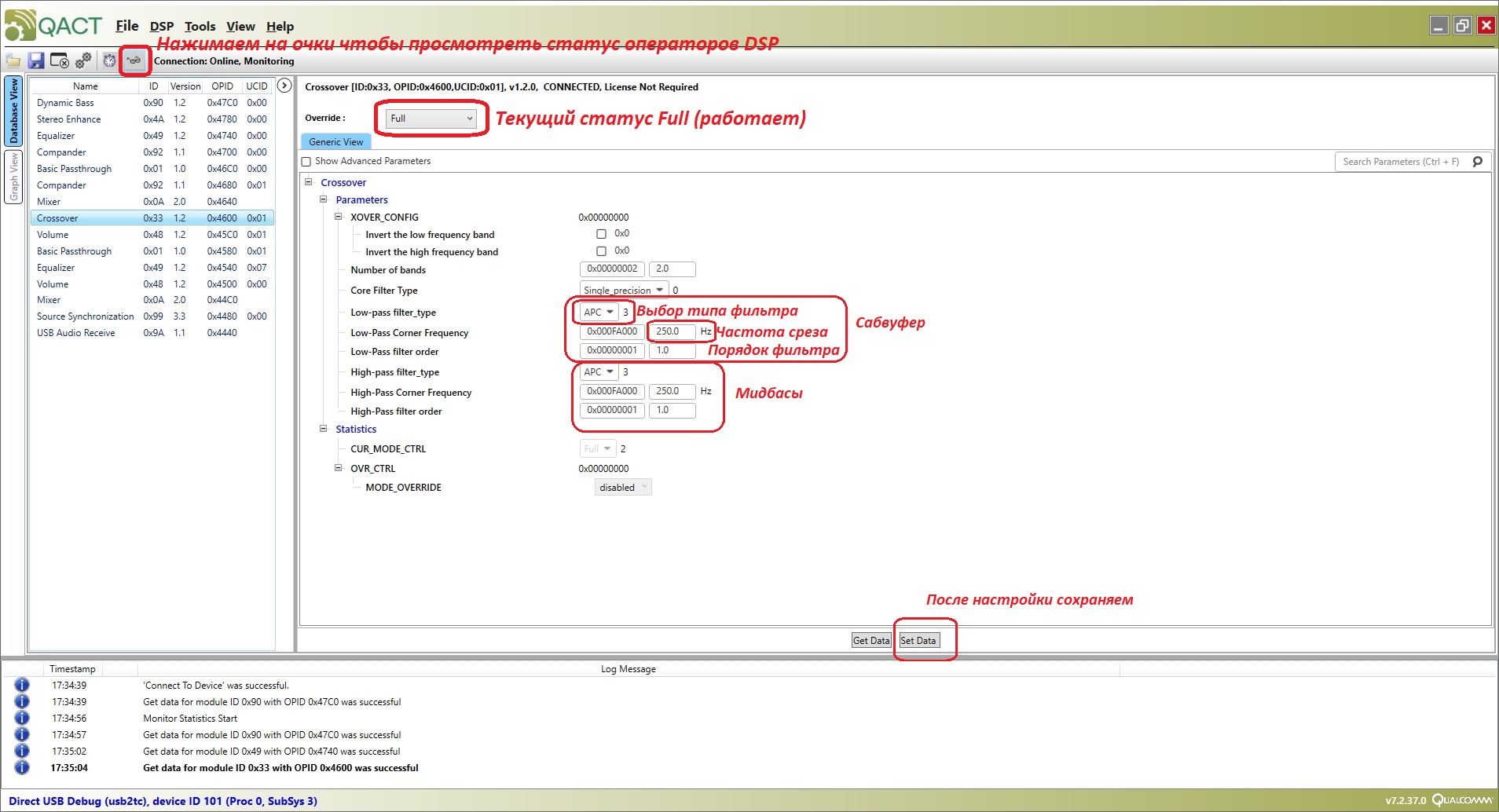Click the glasses monitoring icon

pos(134,60)
